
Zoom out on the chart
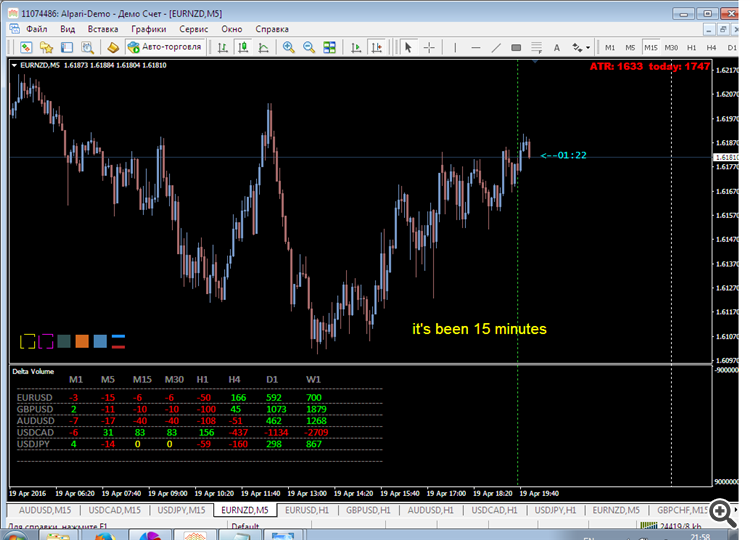[309, 47]
